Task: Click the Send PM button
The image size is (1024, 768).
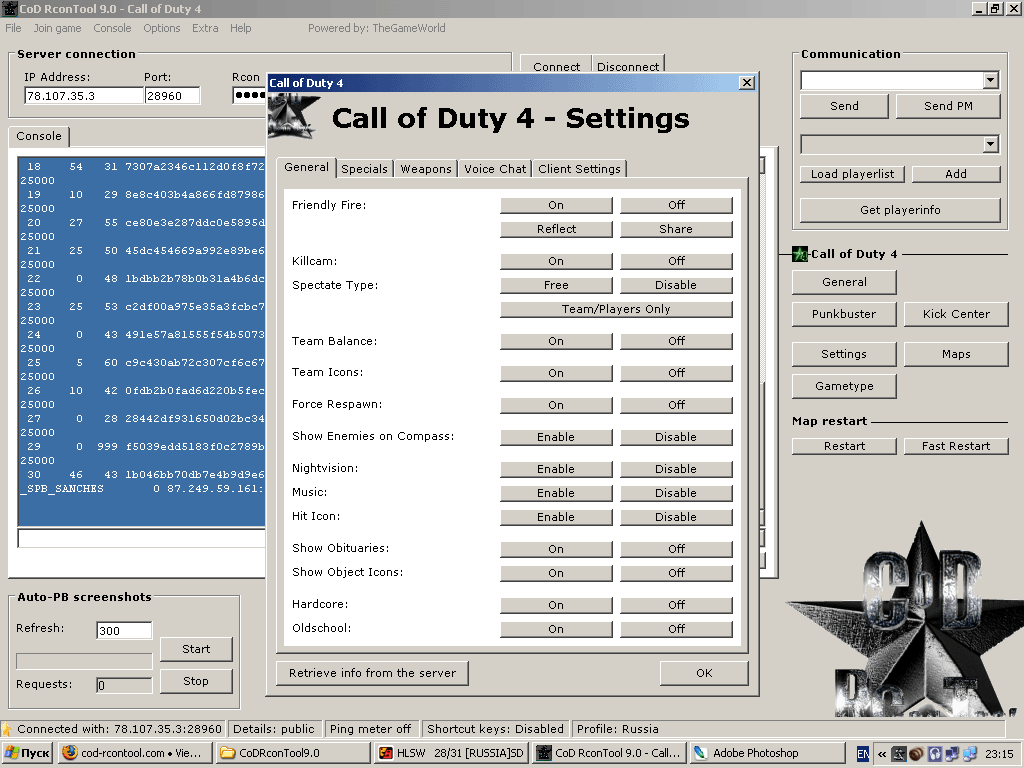Action: pyautogui.click(x=948, y=106)
